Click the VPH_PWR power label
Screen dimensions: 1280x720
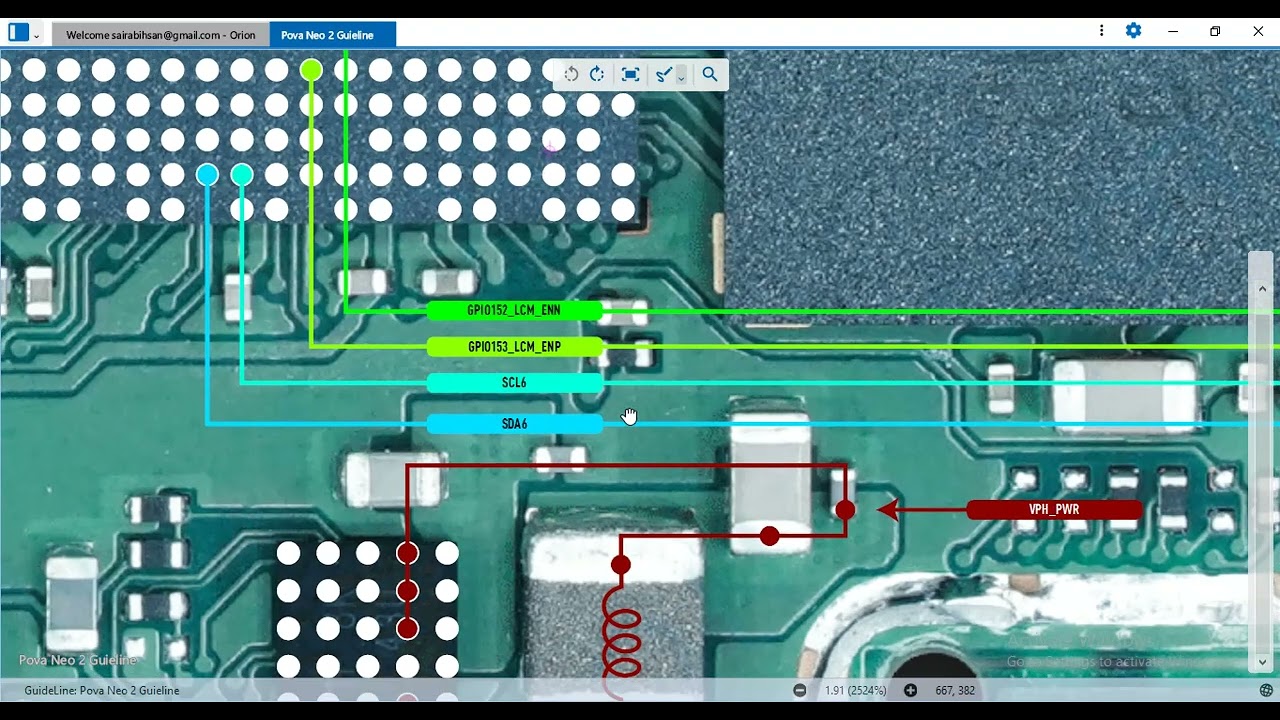tap(1054, 510)
